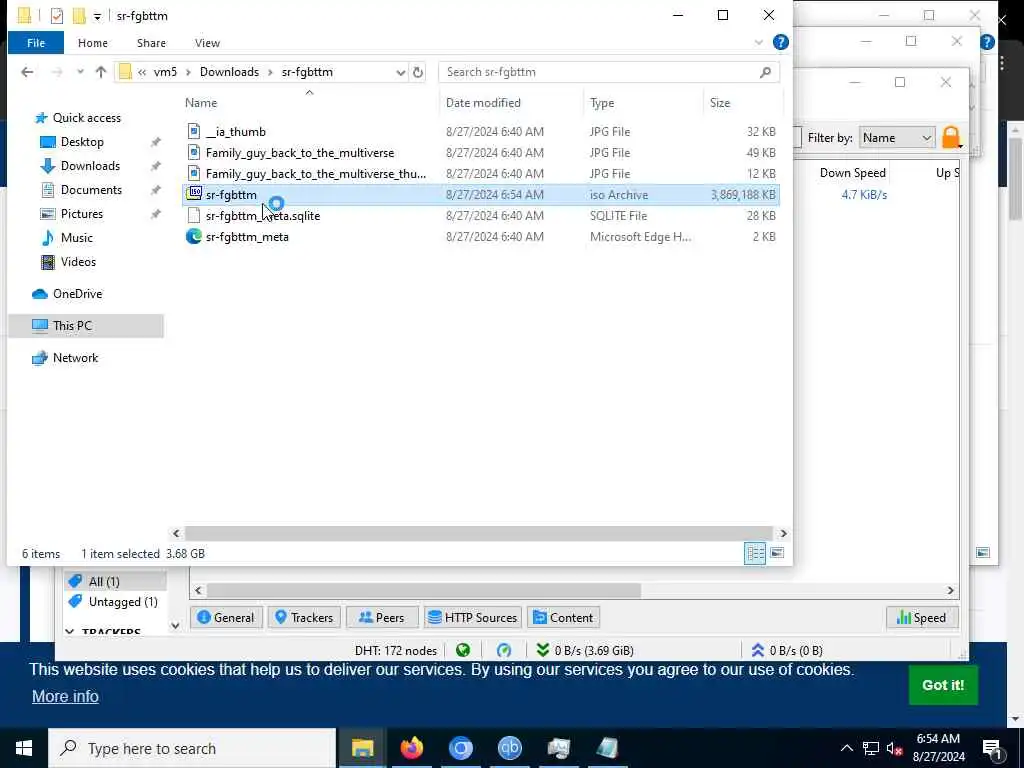Open the Filter by Name dropdown

896,138
